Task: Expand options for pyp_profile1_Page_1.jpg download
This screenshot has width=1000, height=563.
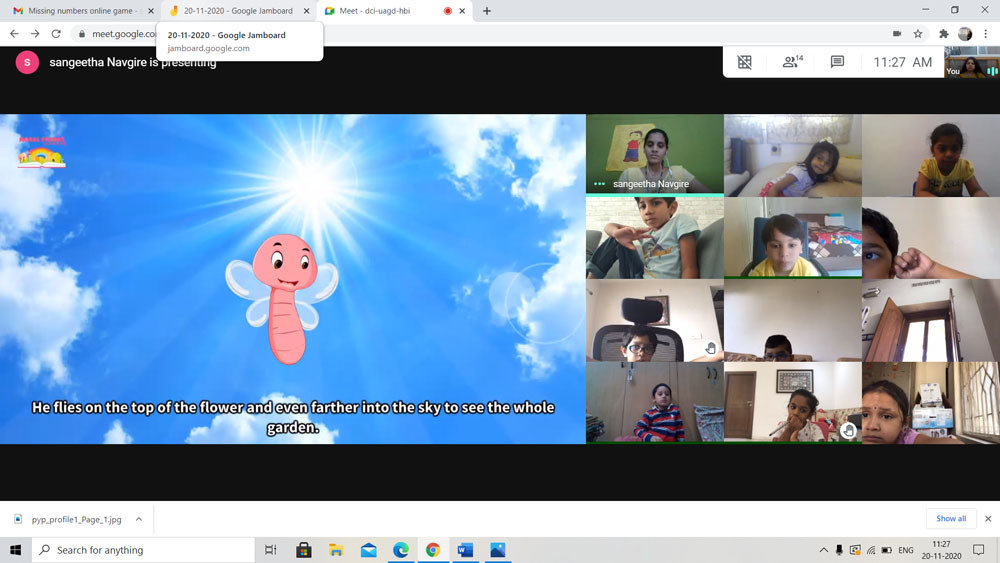Action: (138, 519)
